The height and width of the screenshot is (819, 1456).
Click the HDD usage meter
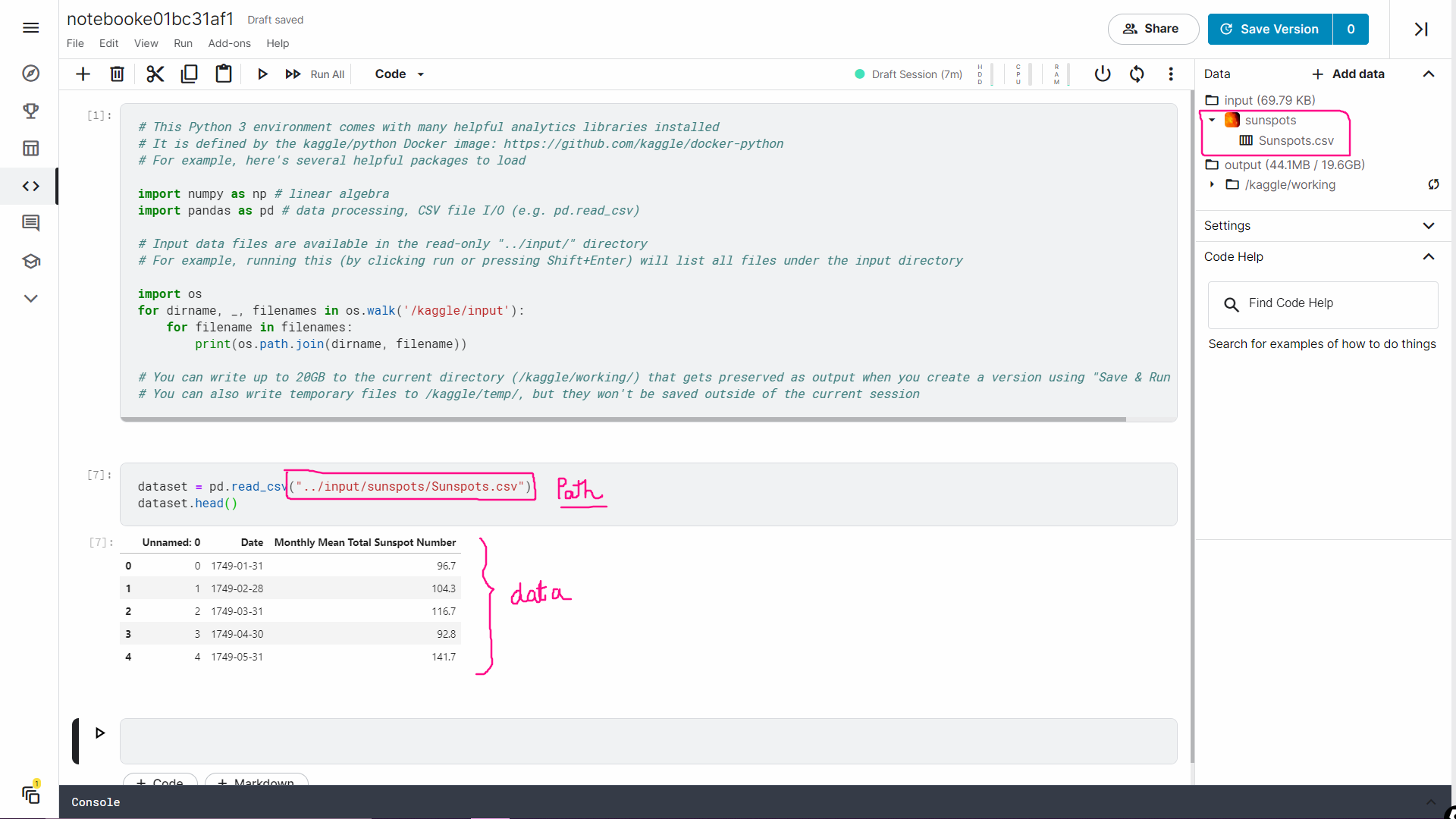(x=984, y=74)
